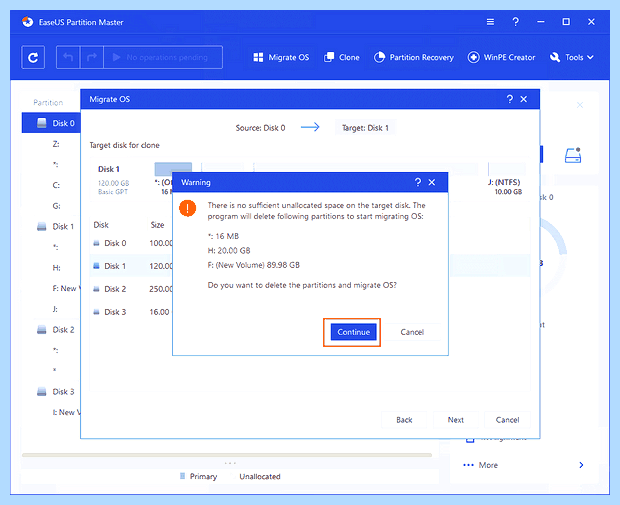Open Partition Recovery tool

pos(414,57)
